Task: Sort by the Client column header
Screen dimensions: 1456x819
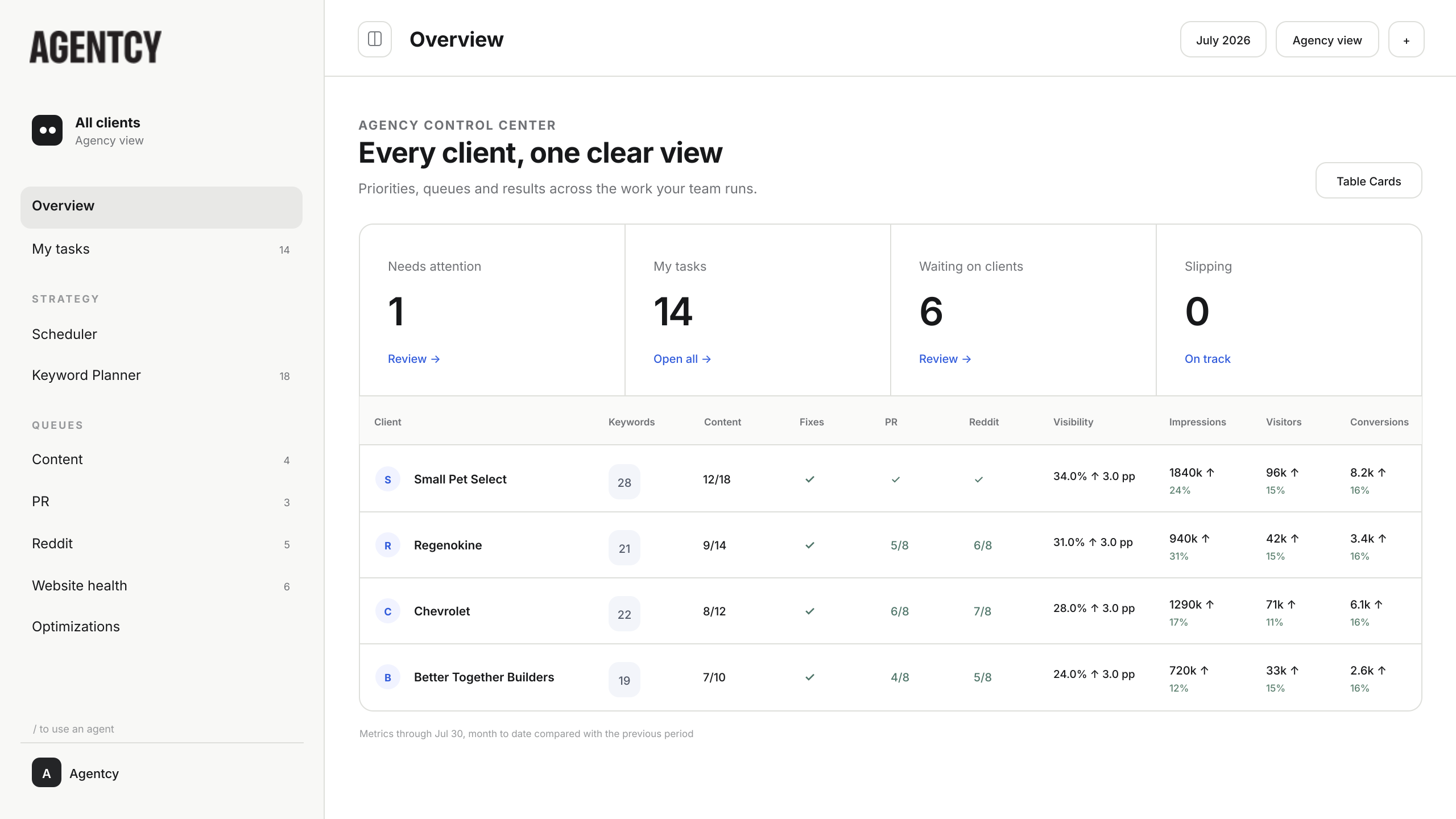Action: (x=388, y=422)
